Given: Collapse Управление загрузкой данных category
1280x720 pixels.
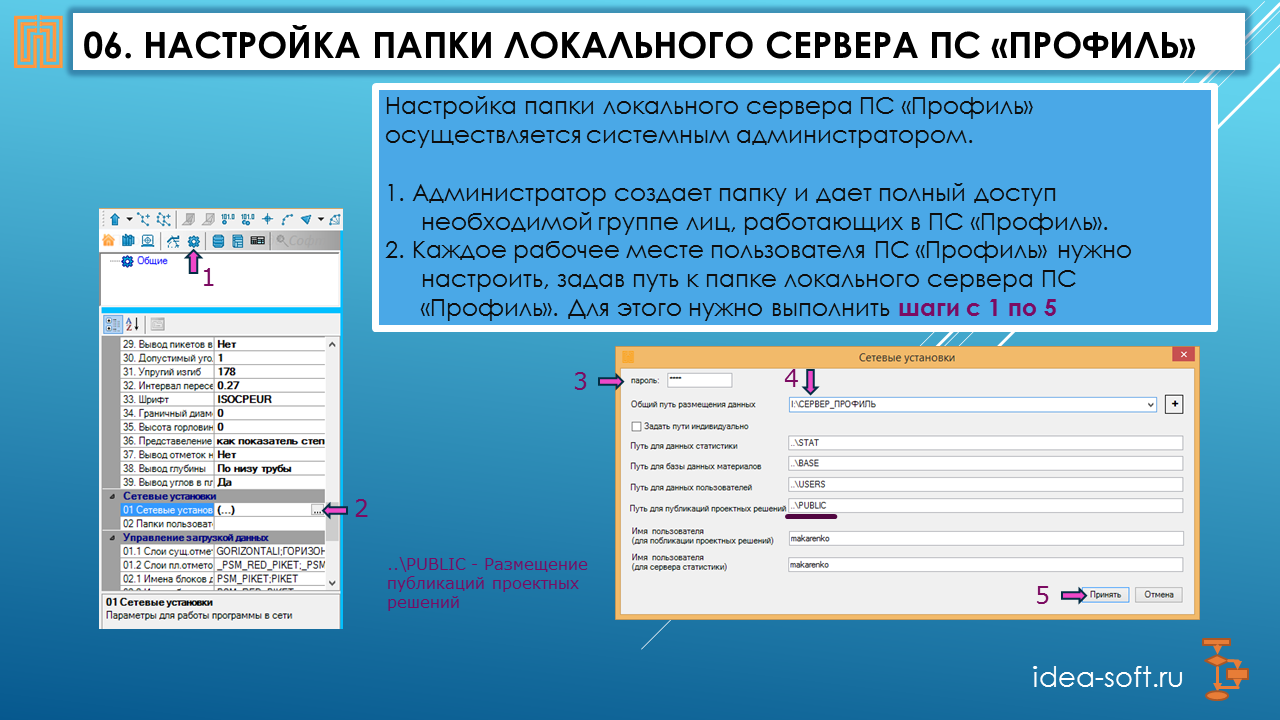Looking at the screenshot, I should click(x=112, y=538).
